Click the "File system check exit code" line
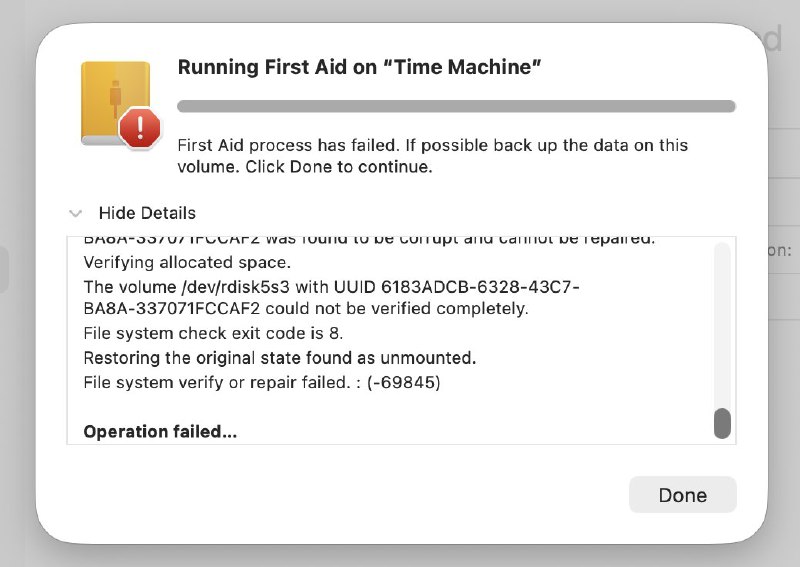Viewport: 800px width, 567px height. coord(220,333)
